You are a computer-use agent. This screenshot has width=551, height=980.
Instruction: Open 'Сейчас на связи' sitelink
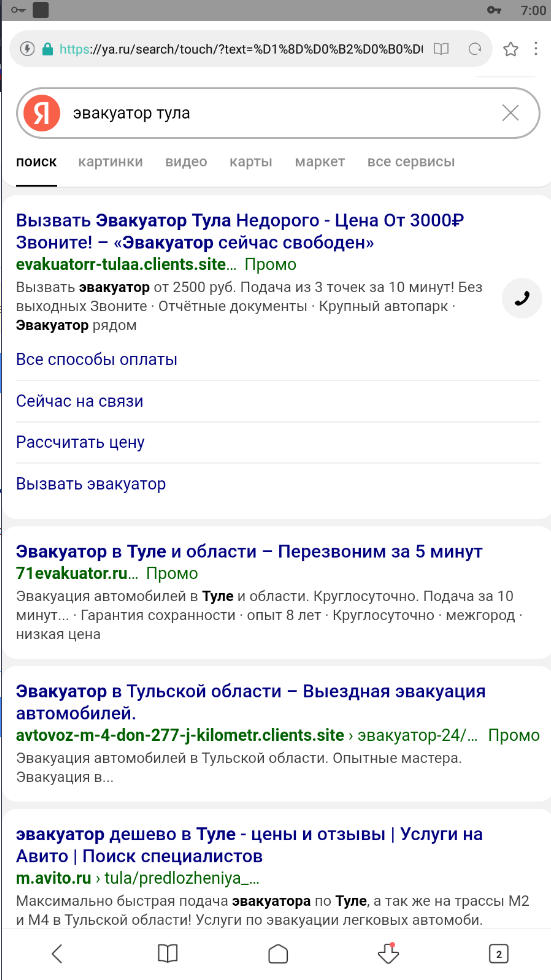pyautogui.click(x=79, y=401)
